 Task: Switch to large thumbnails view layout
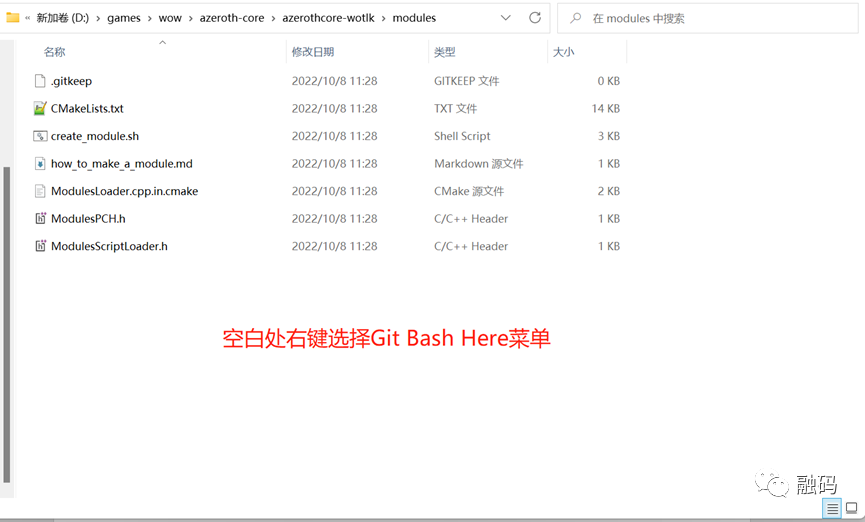click(x=851, y=509)
